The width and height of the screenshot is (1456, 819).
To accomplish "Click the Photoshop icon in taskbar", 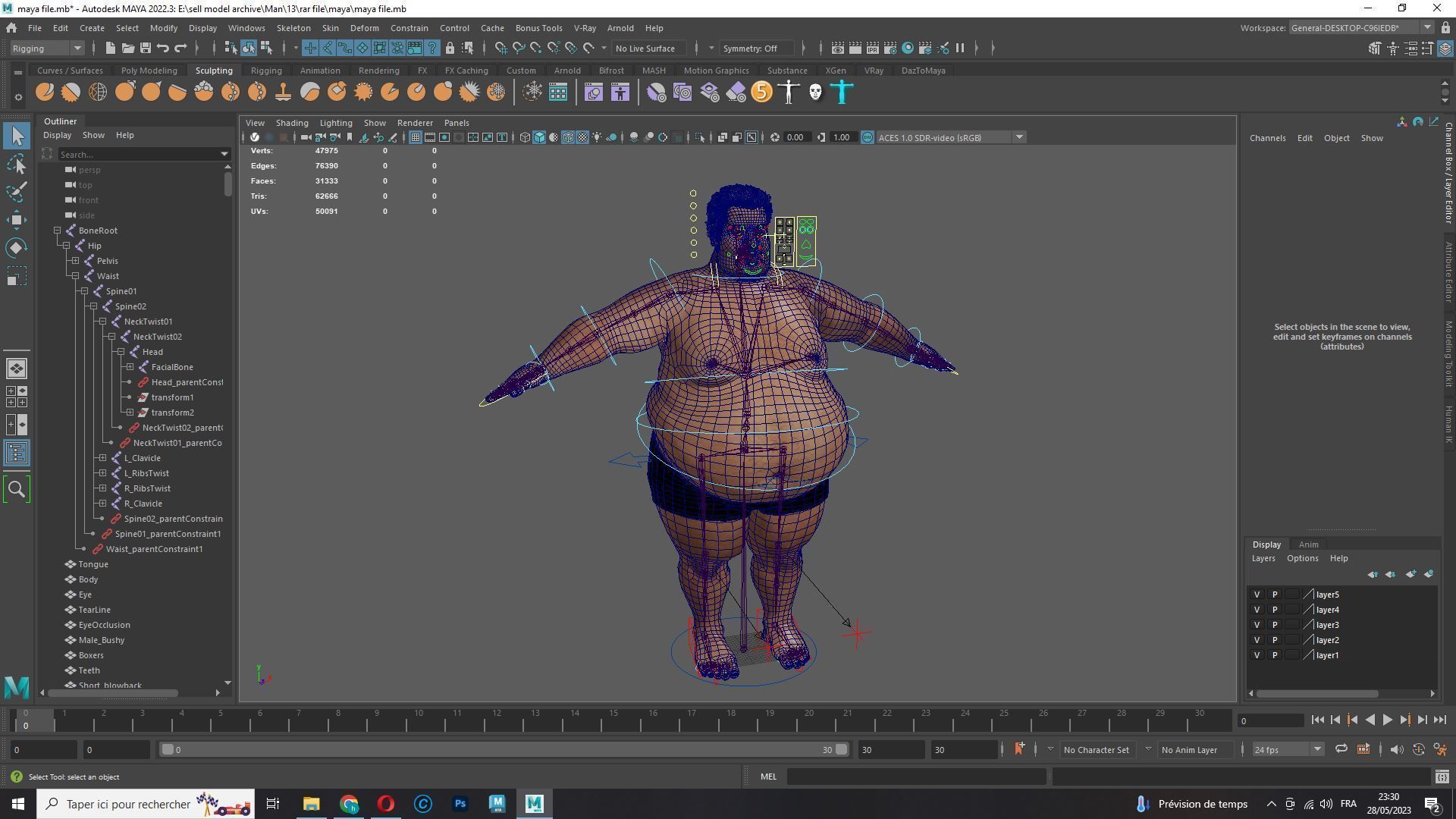I will coord(460,804).
